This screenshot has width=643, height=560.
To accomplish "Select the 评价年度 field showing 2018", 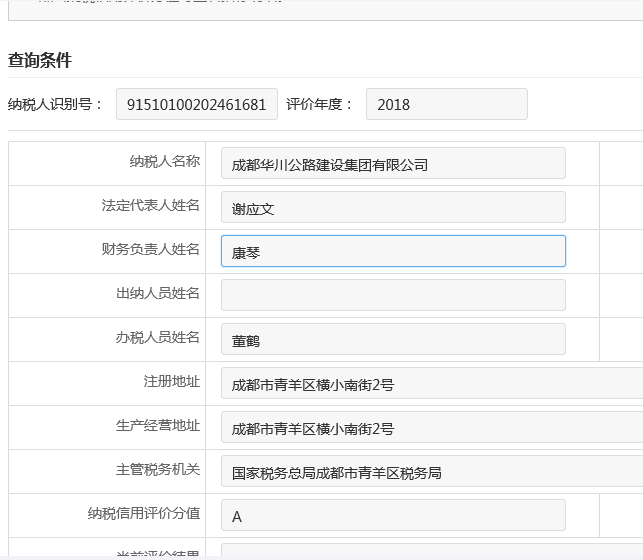I will (x=446, y=104).
